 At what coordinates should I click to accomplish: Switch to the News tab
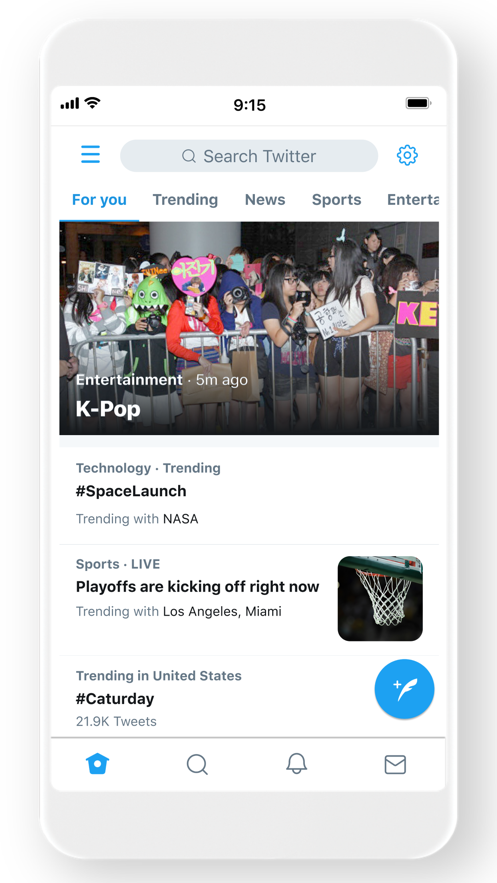click(x=265, y=200)
